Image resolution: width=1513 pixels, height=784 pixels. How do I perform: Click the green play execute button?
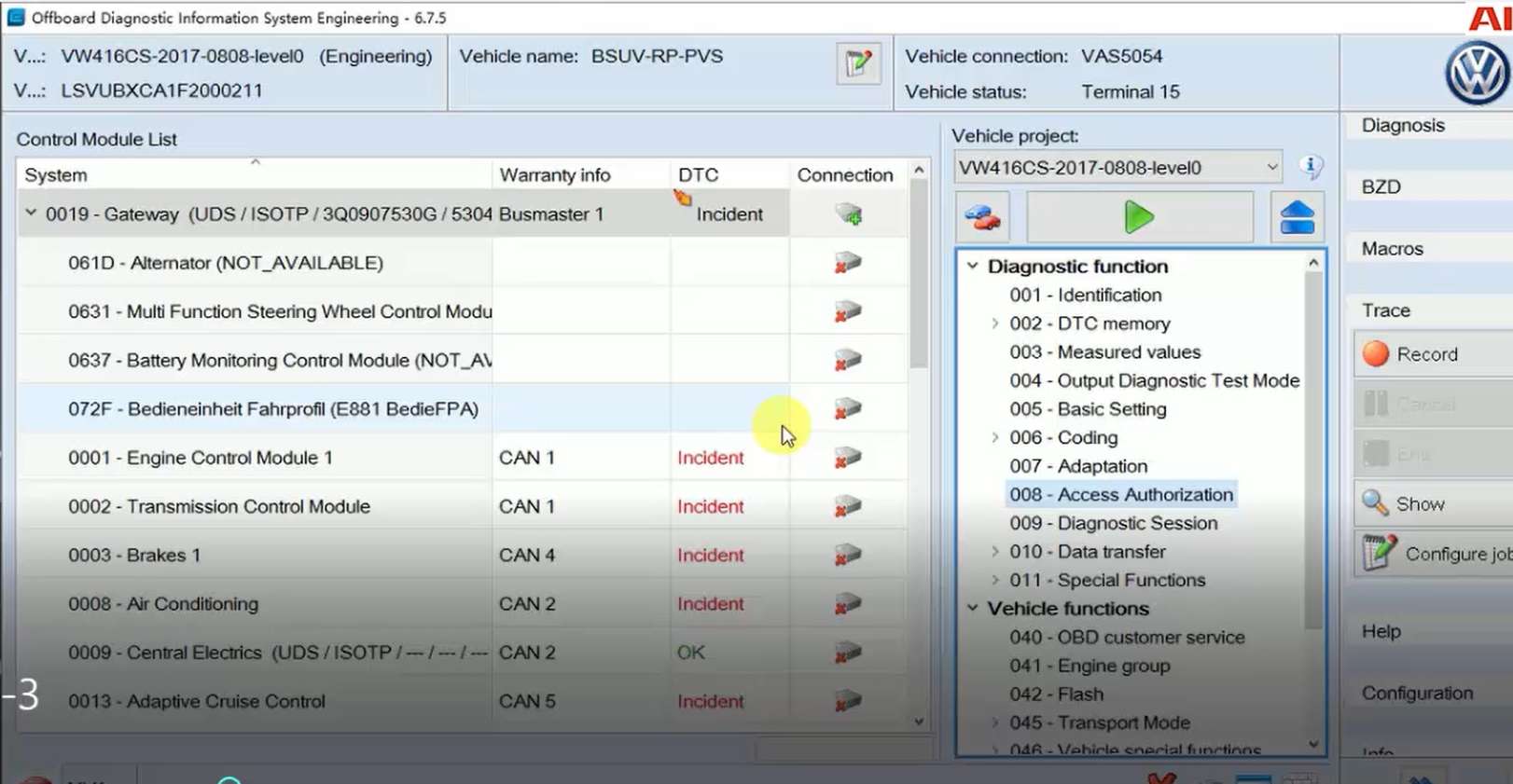click(1139, 217)
